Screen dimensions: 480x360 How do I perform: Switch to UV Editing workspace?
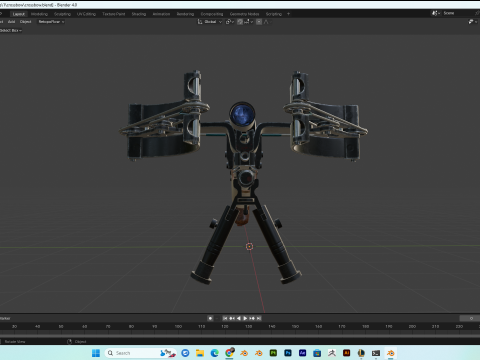click(x=86, y=14)
